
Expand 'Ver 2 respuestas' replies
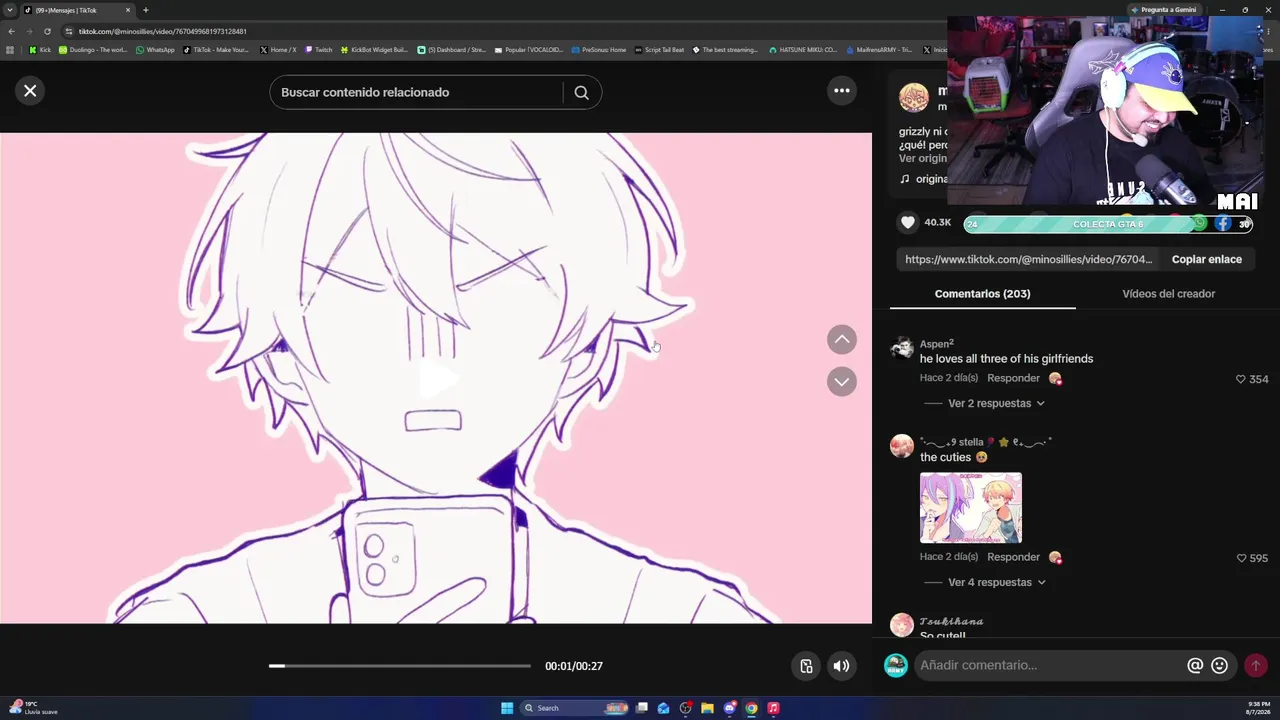point(996,403)
